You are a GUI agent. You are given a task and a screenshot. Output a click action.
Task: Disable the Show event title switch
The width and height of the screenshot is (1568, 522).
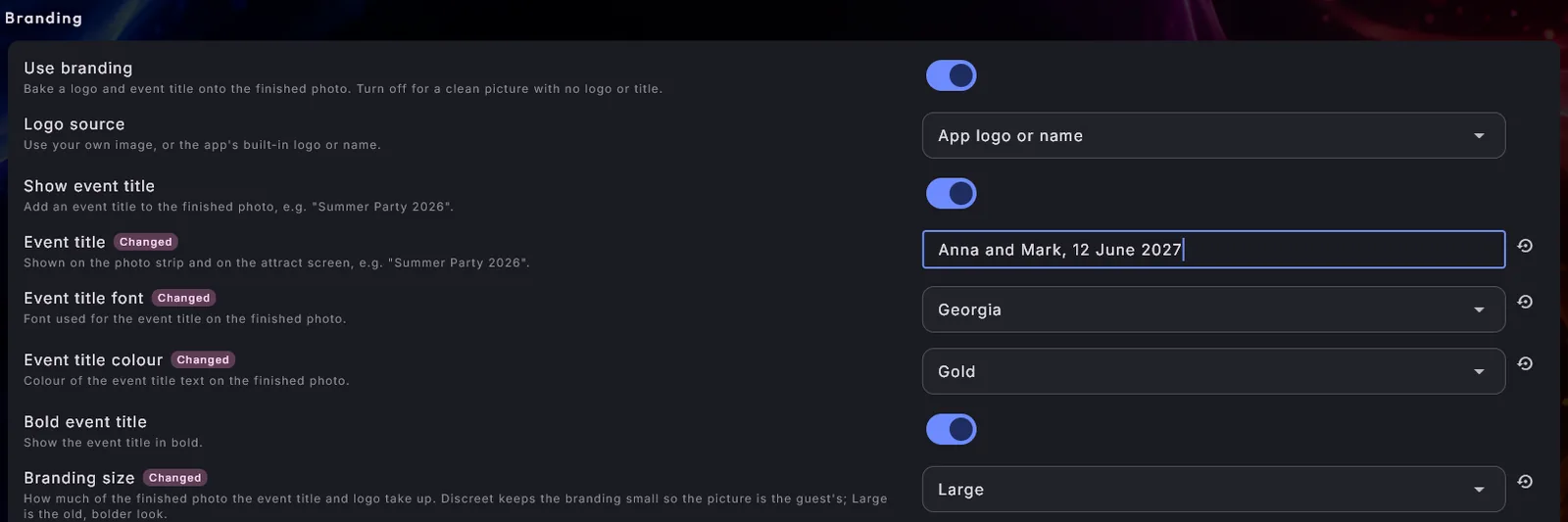[x=951, y=193]
